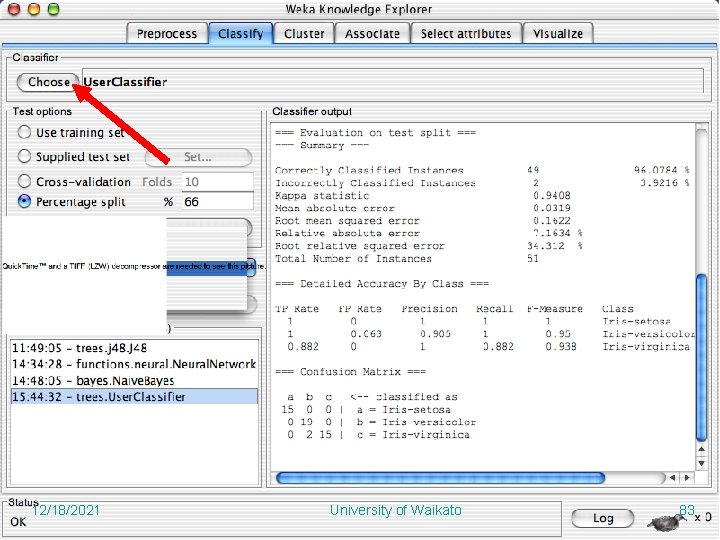This screenshot has width=720, height=540.
Task: Click the Iris-virginica confusion matrix row
Action: pyautogui.click(x=376, y=435)
